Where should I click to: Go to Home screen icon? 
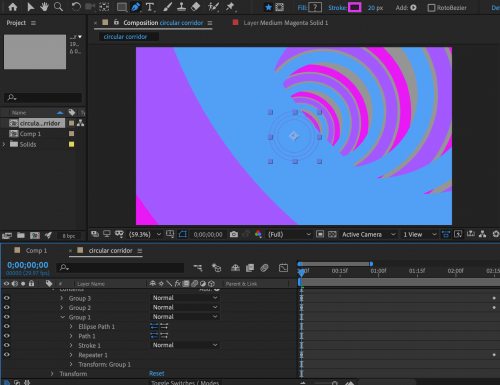[x=13, y=7]
